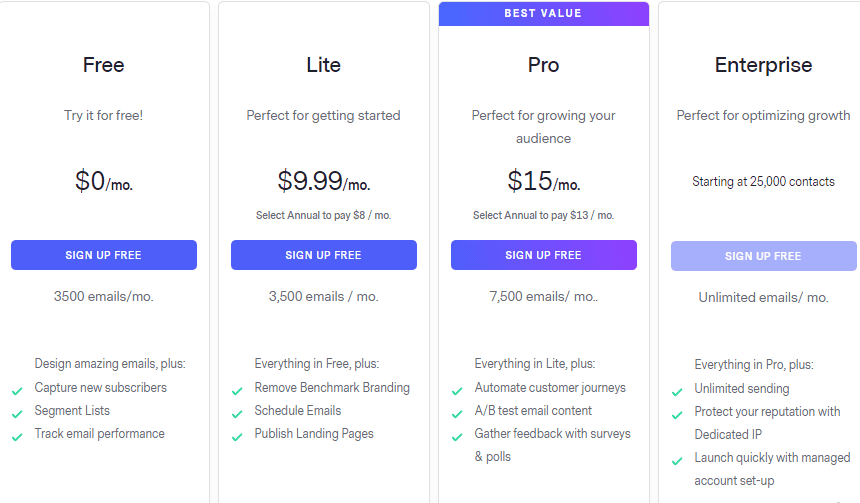Click checkmark beside Unlimited sending
The image size is (860, 503).
[677, 392]
